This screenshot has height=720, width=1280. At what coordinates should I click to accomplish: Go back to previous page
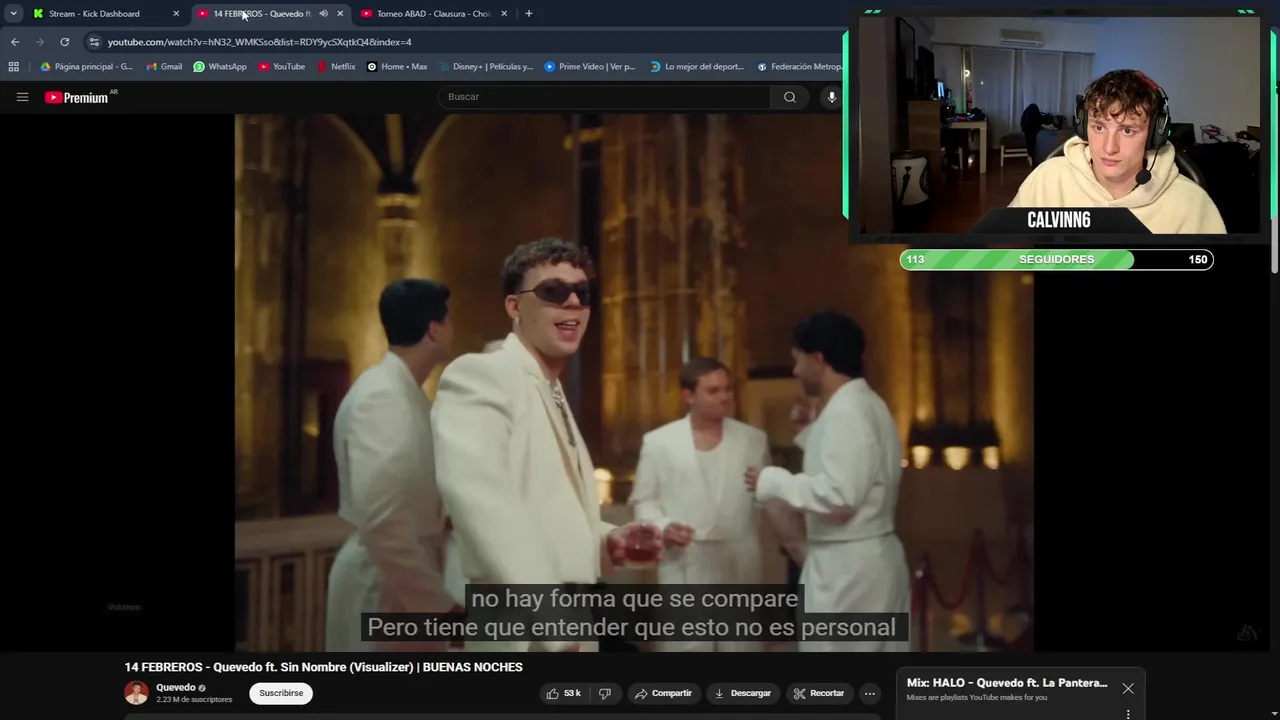14,42
